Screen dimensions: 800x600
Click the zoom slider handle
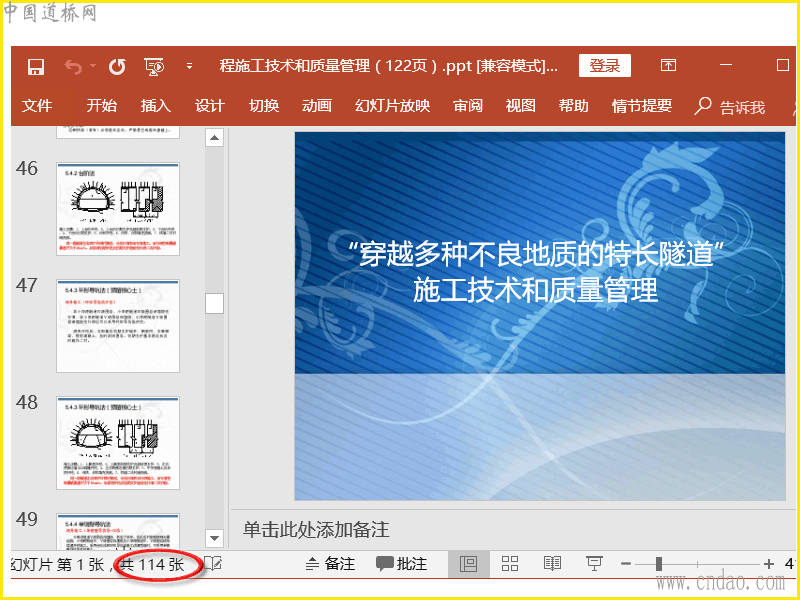pos(659,564)
